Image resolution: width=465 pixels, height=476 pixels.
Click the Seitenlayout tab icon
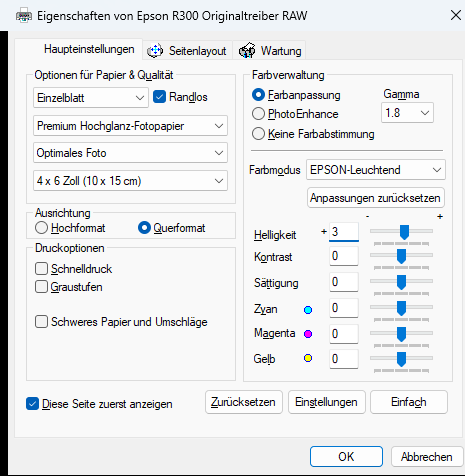(x=155, y=51)
